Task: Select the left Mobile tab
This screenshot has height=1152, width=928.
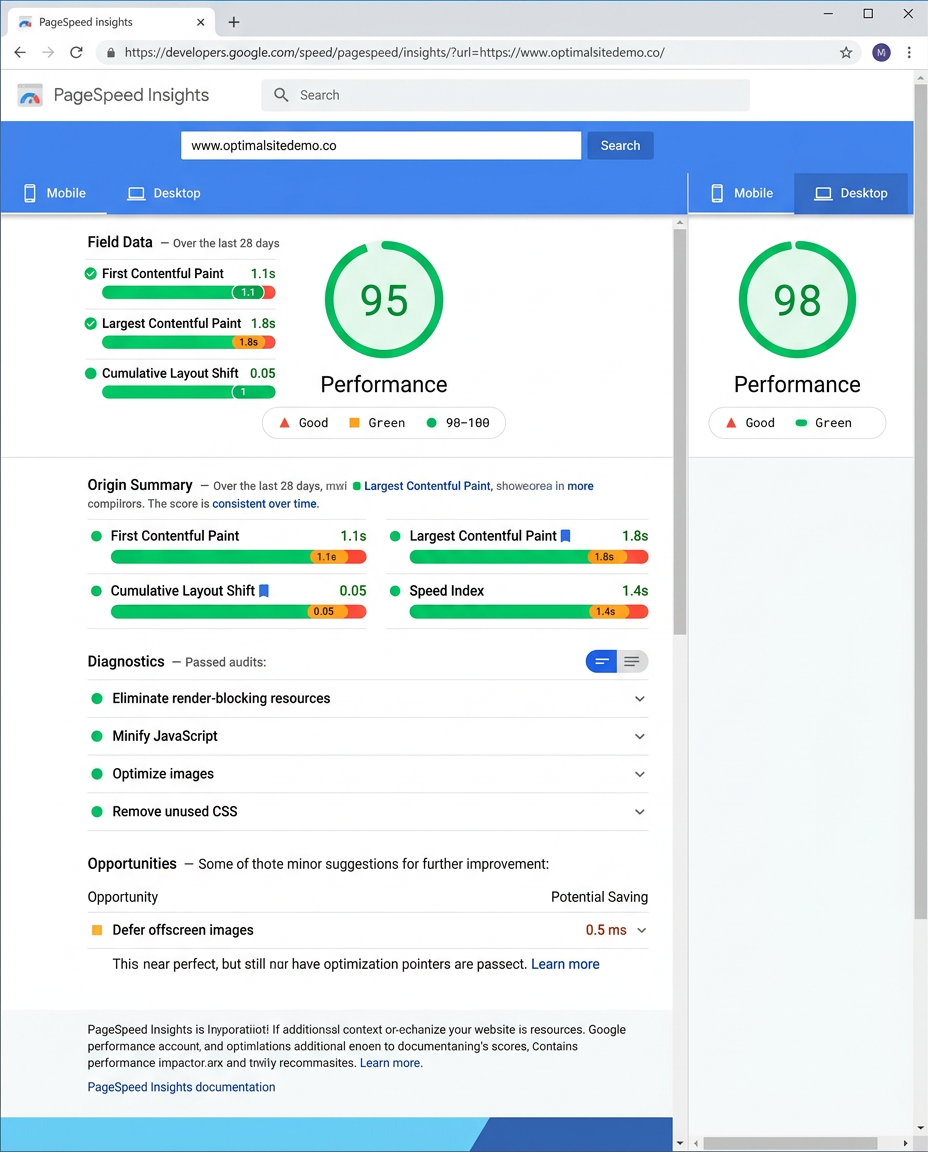Action: click(54, 193)
